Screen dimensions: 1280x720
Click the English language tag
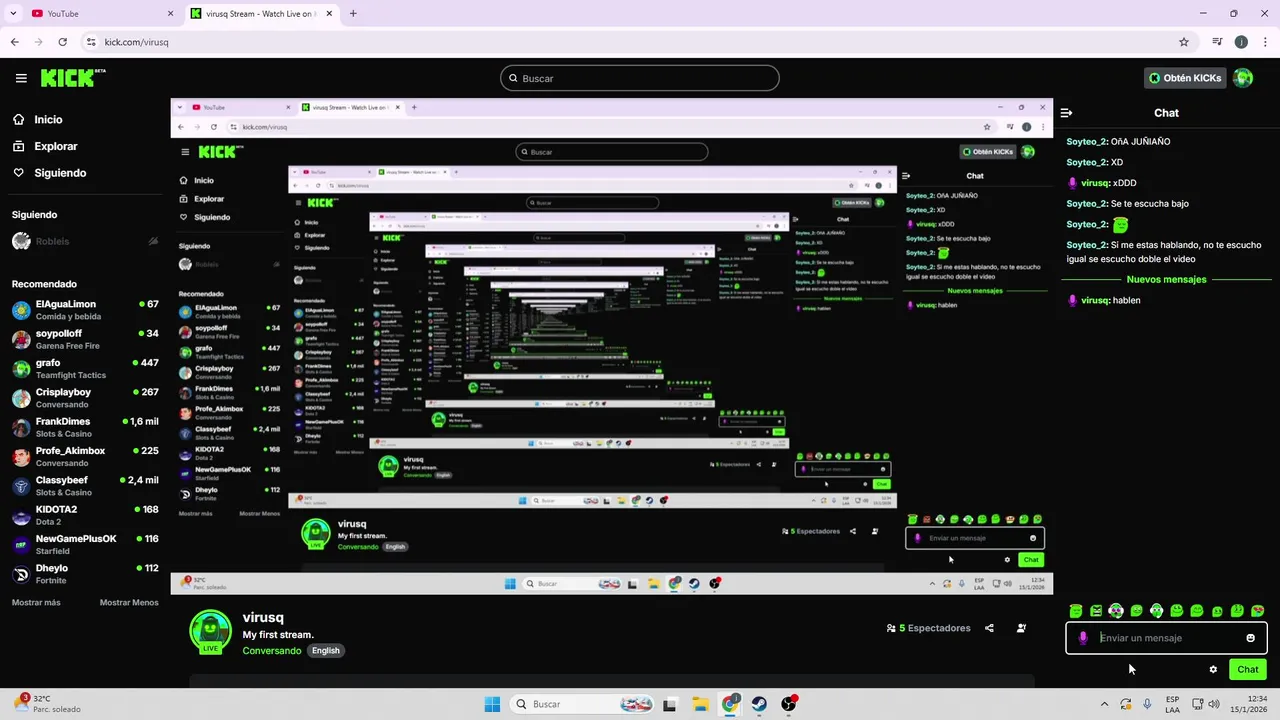click(326, 651)
